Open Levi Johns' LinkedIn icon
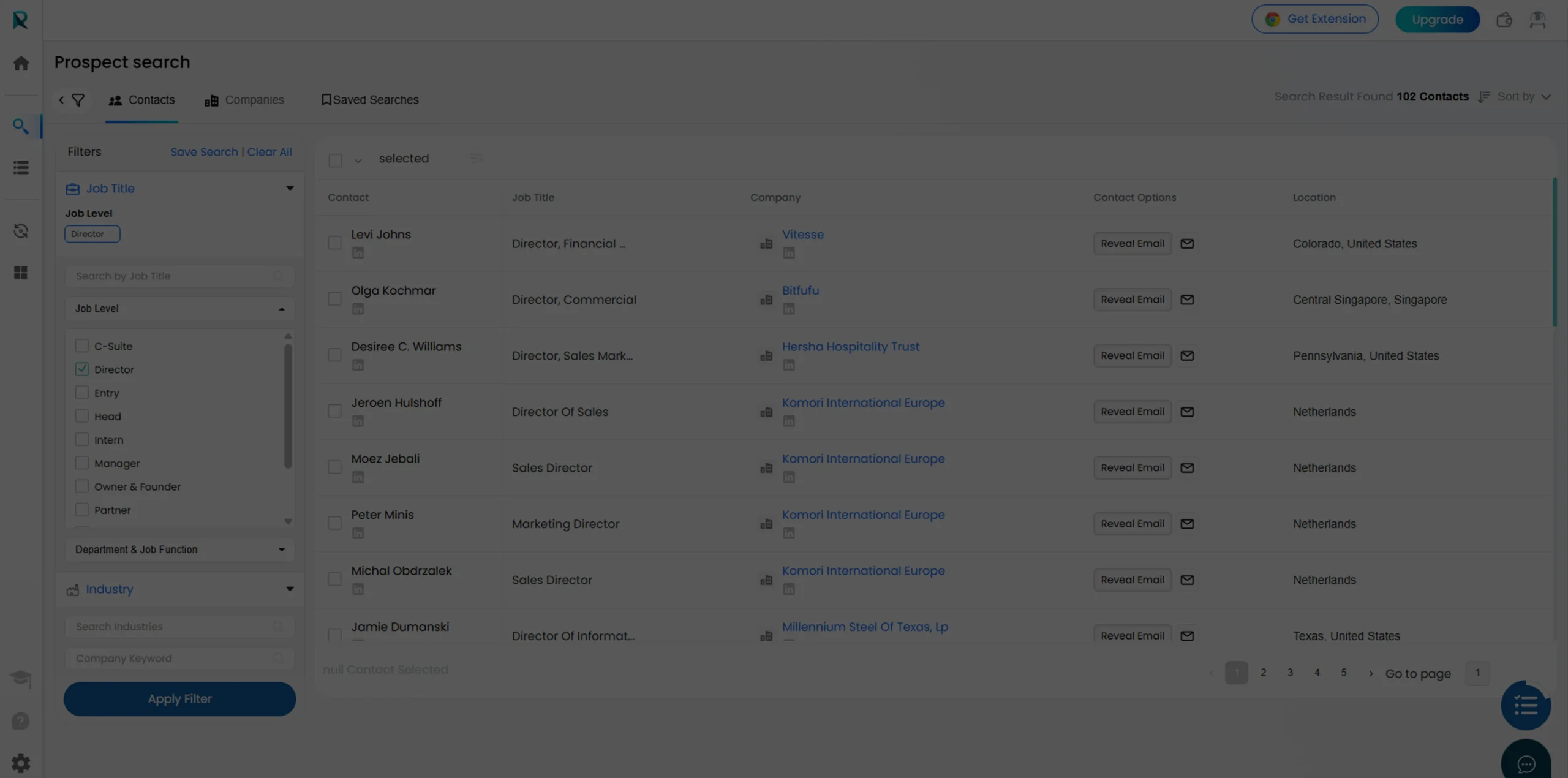Image resolution: width=1568 pixels, height=778 pixels. pyautogui.click(x=358, y=253)
